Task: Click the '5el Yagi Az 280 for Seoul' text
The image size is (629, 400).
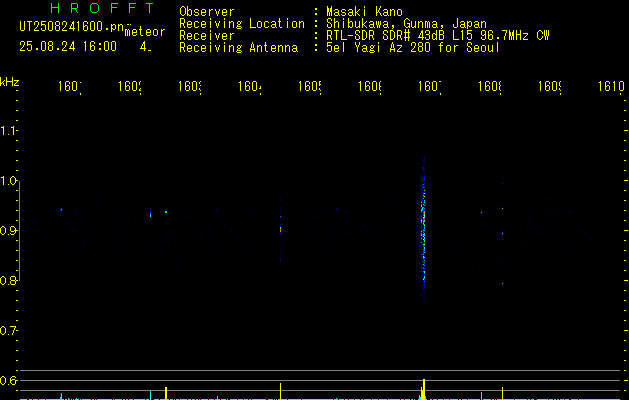Action: [413, 48]
